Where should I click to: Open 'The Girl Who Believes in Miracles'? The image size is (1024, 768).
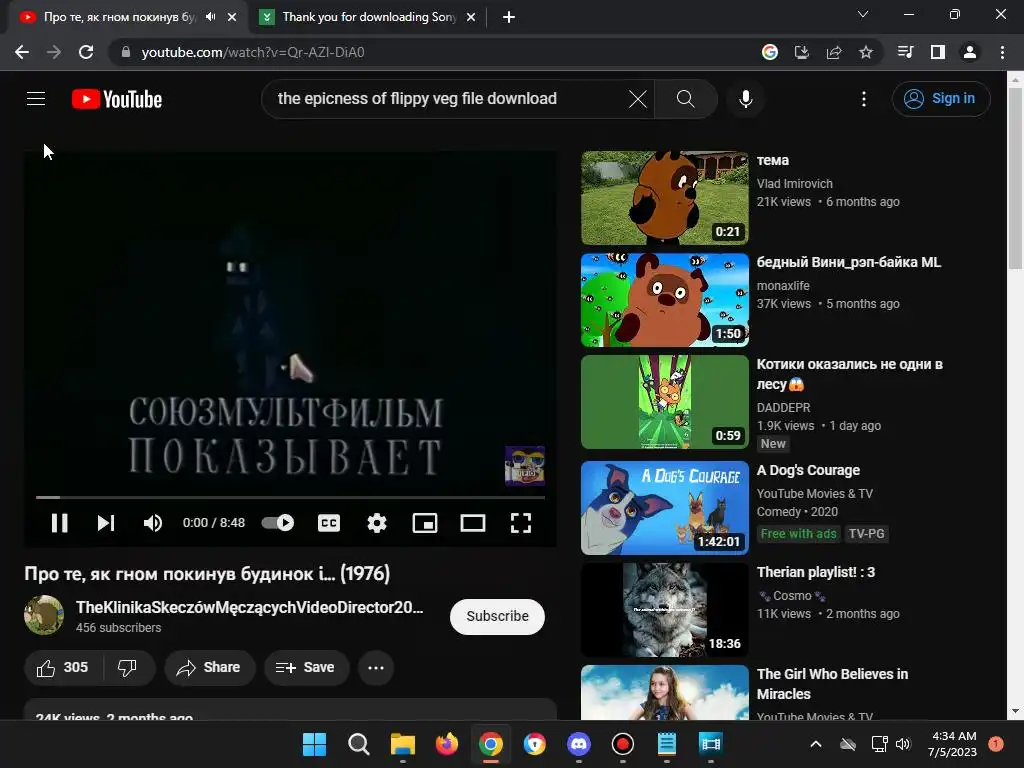pyautogui.click(x=832, y=684)
